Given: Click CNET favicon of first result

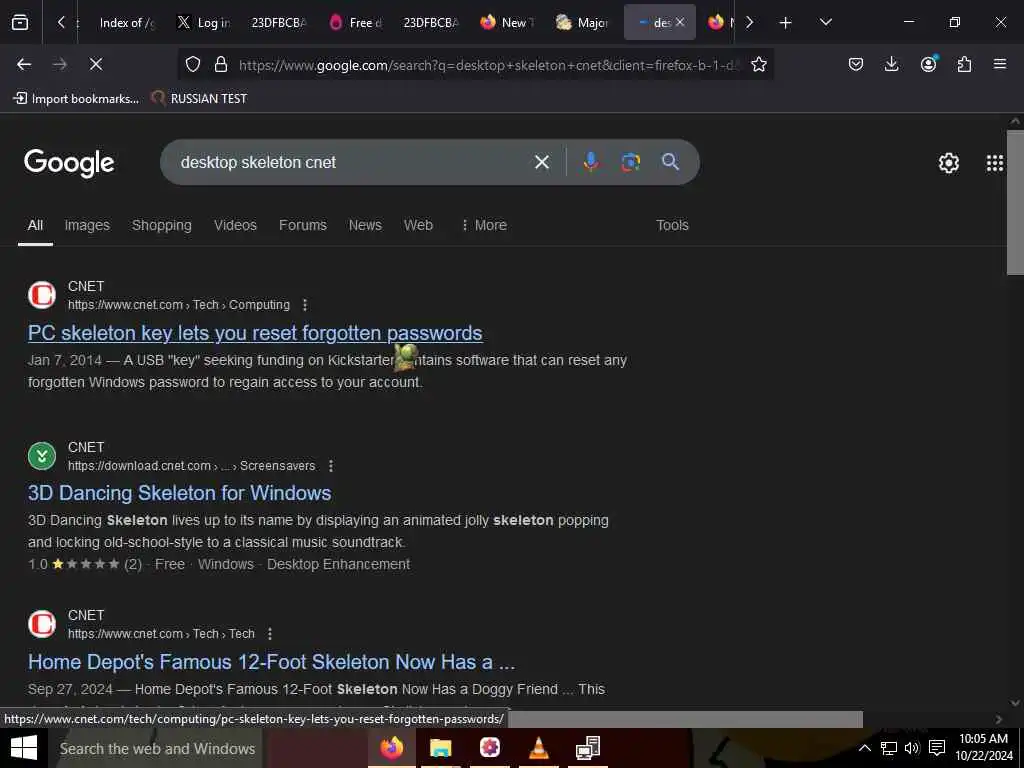Looking at the screenshot, I should tap(42, 295).
